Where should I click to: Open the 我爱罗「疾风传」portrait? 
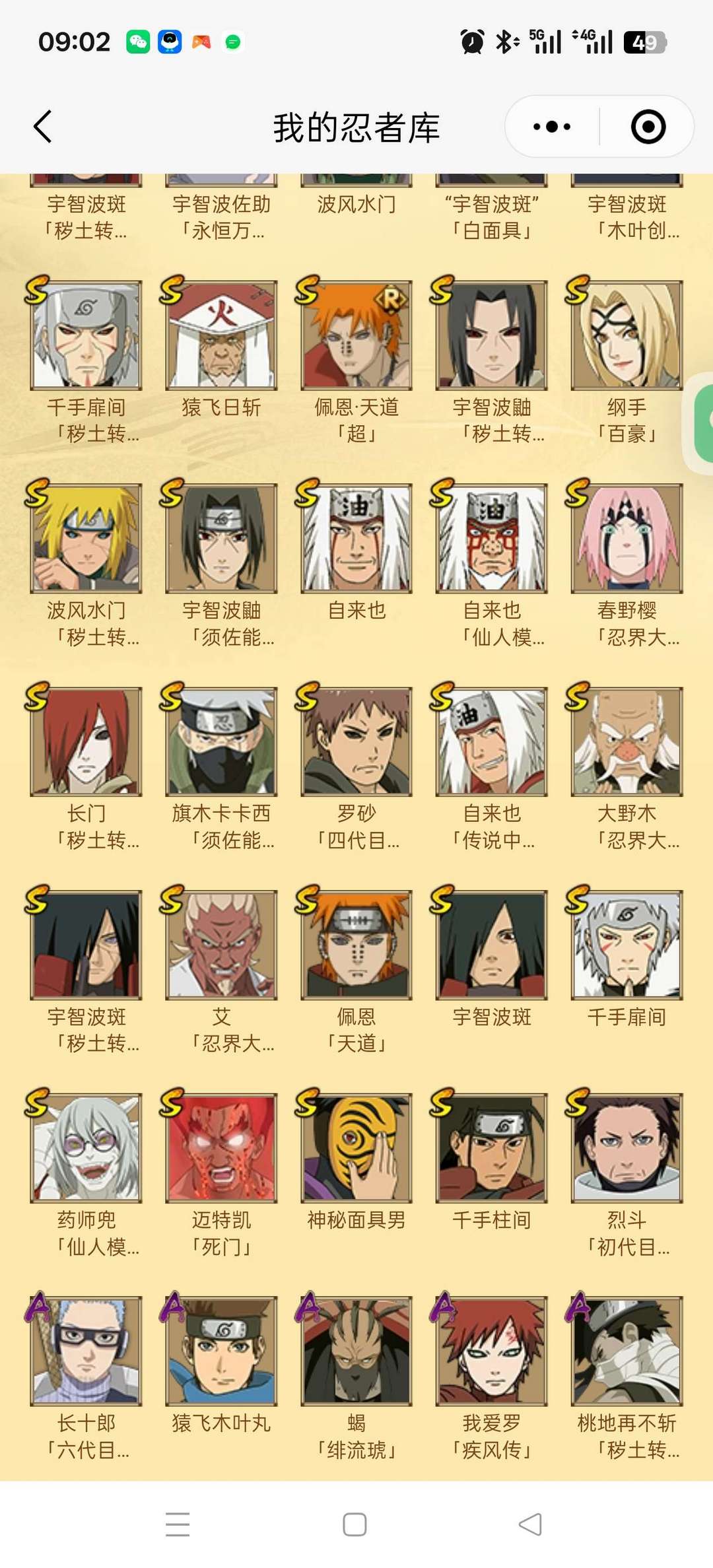pyautogui.click(x=491, y=1351)
